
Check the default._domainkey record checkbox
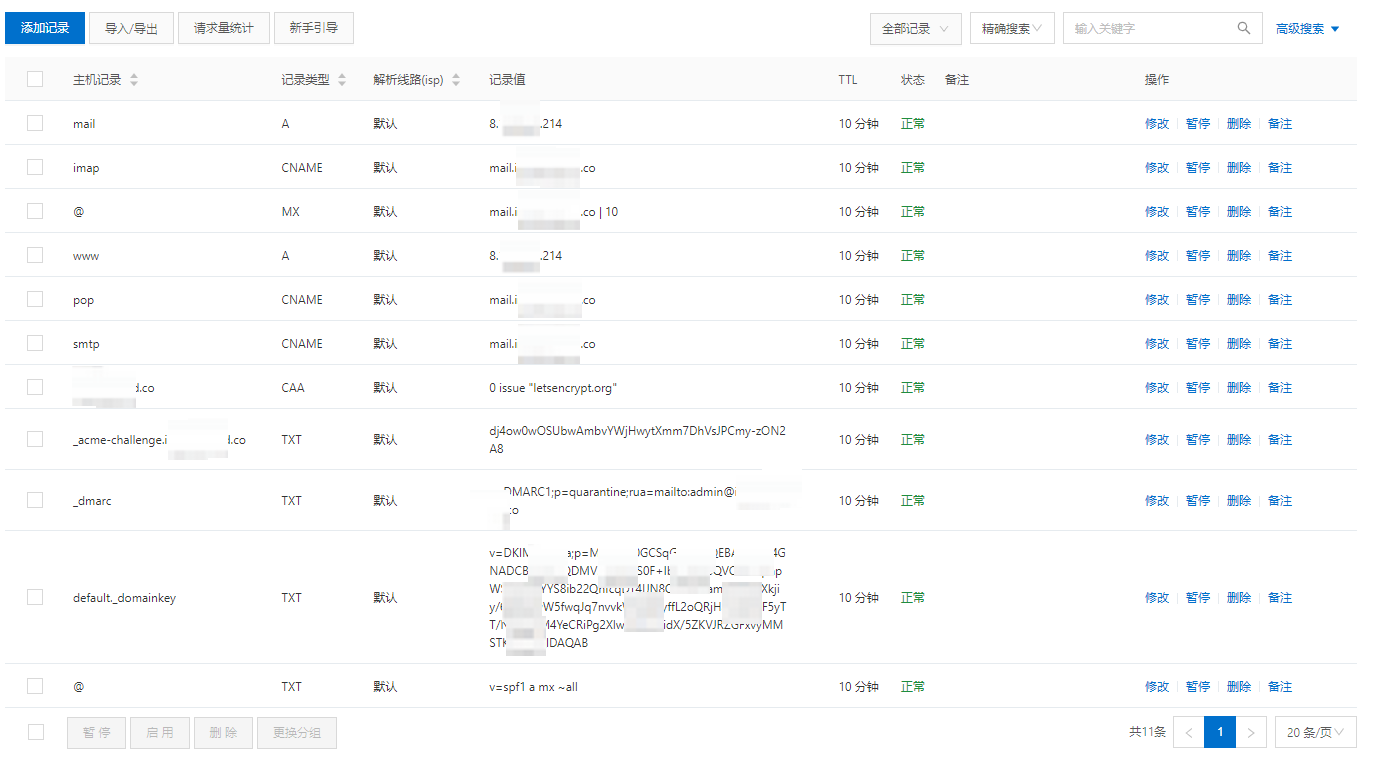[35, 597]
